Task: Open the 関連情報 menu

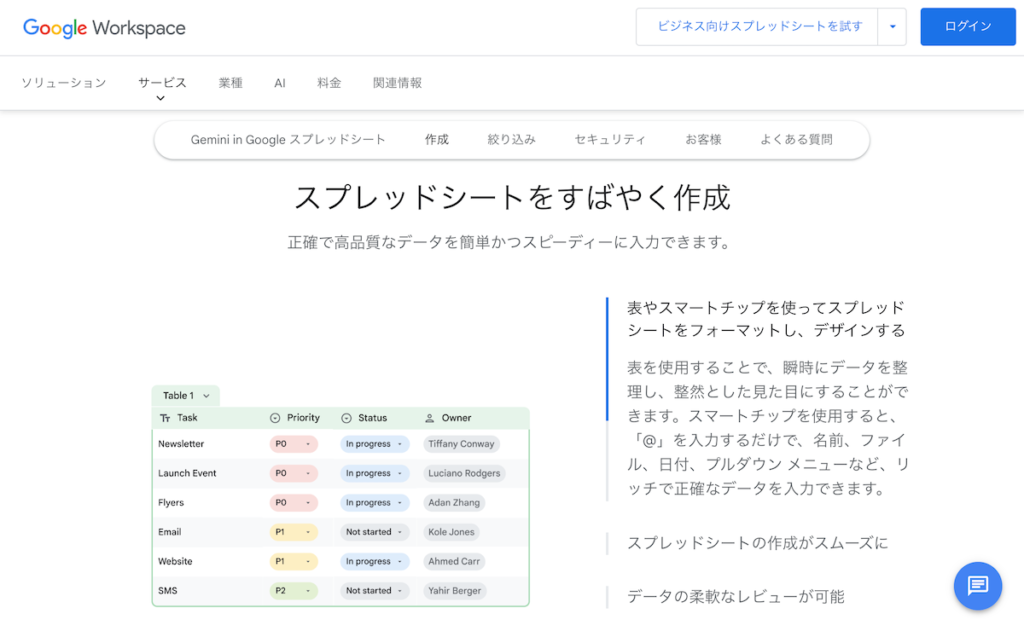Action: (x=397, y=83)
